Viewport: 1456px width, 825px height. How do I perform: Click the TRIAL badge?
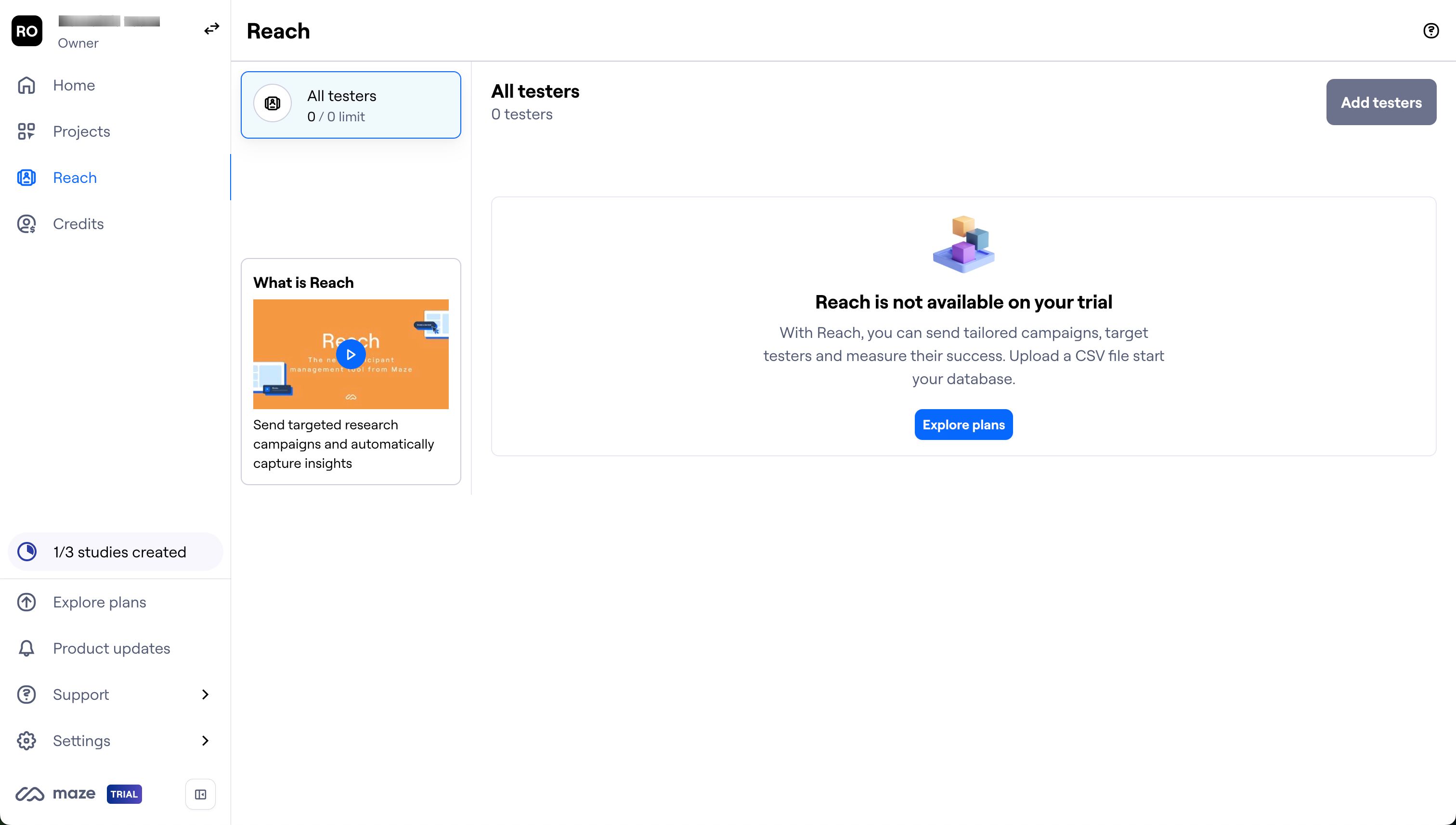click(x=124, y=794)
